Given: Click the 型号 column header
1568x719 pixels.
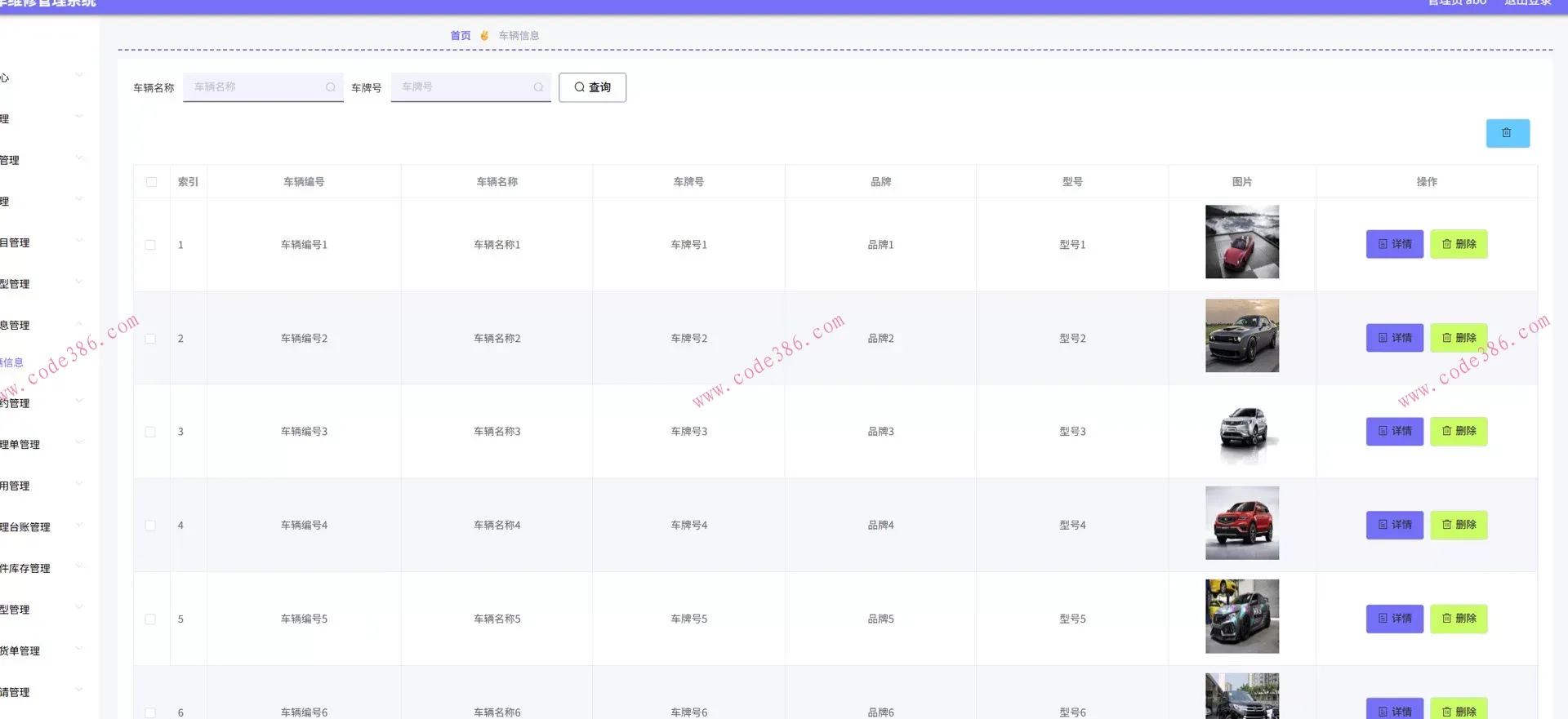Looking at the screenshot, I should [1072, 182].
